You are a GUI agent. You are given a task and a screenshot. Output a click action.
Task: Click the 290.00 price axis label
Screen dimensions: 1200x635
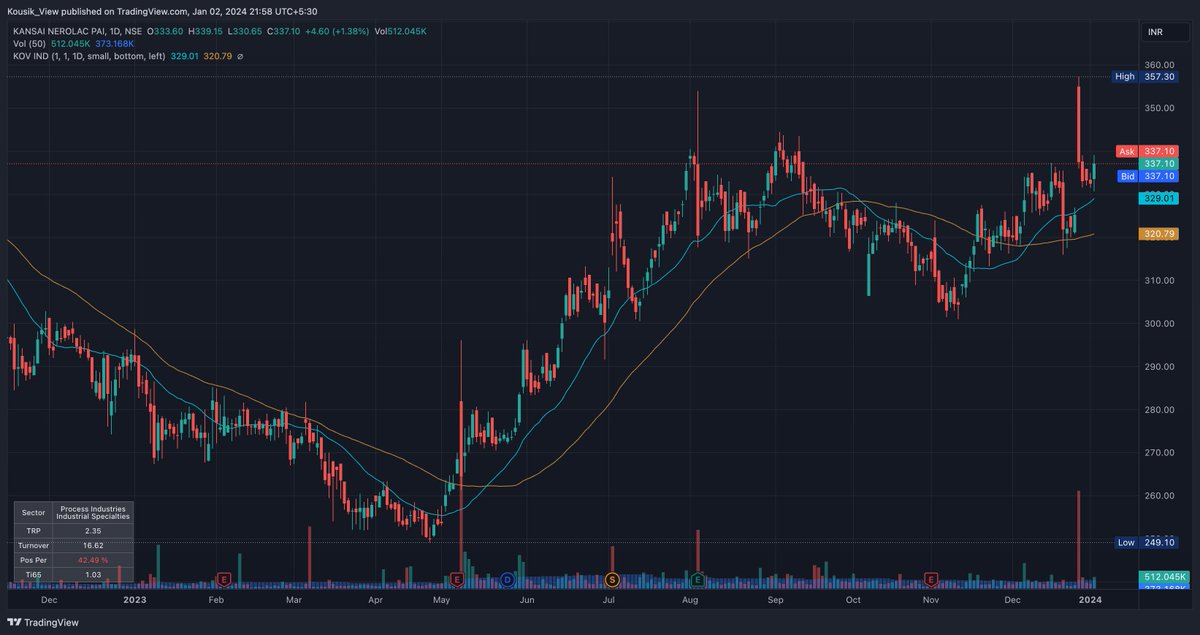(x=1159, y=367)
